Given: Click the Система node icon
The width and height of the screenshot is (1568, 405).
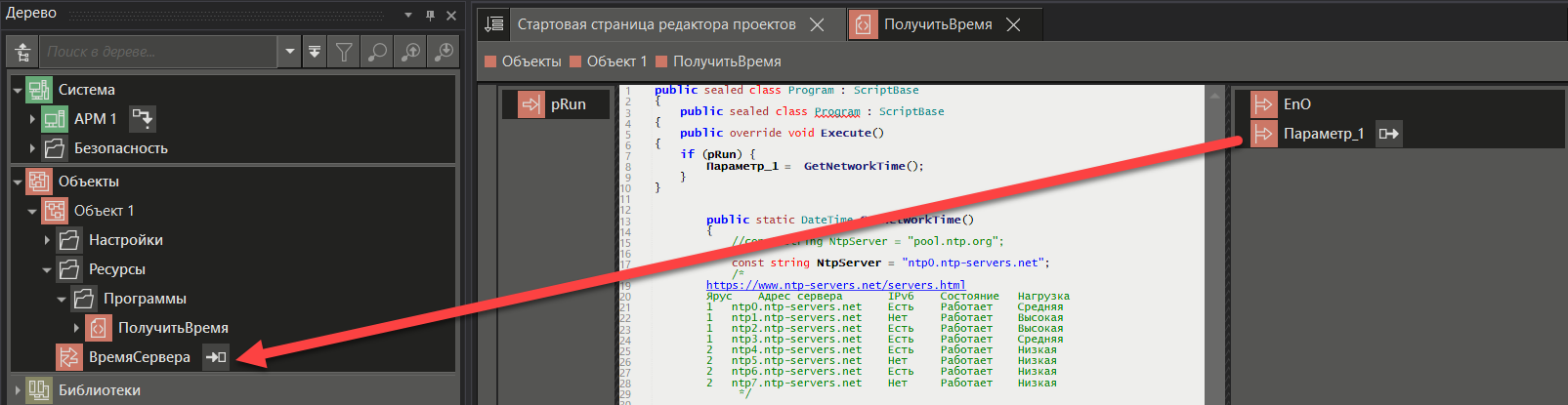Looking at the screenshot, I should [x=38, y=90].
